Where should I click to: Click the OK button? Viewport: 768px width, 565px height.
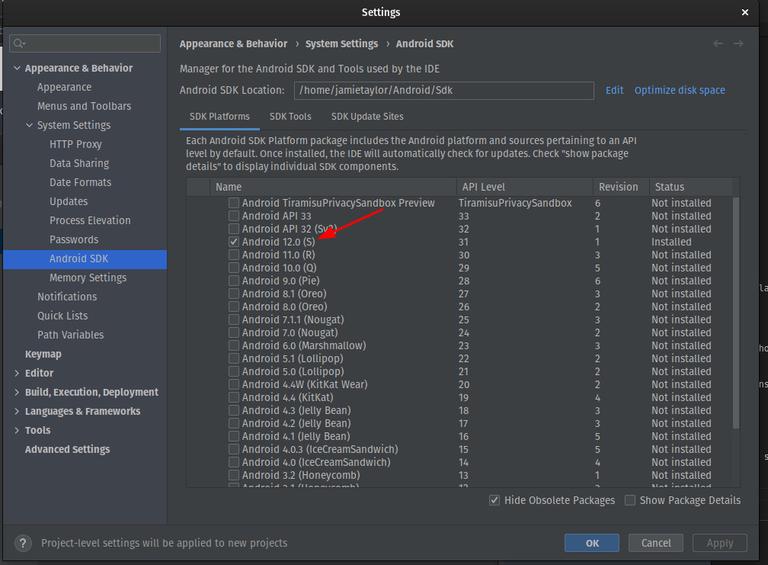[x=592, y=543]
